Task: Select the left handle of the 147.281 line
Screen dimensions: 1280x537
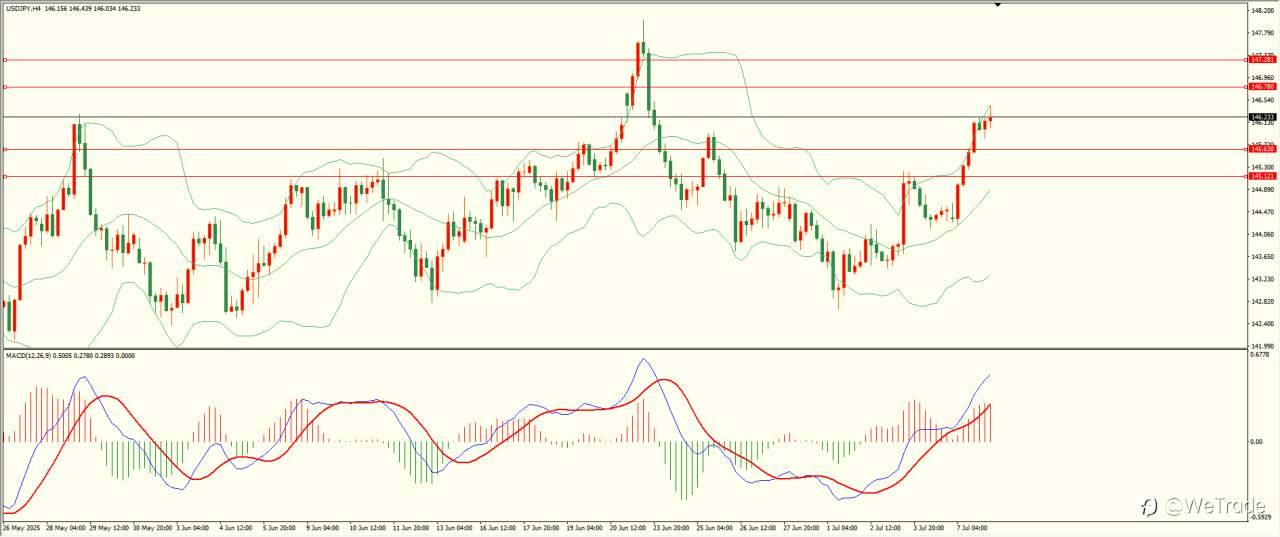Action: point(5,60)
